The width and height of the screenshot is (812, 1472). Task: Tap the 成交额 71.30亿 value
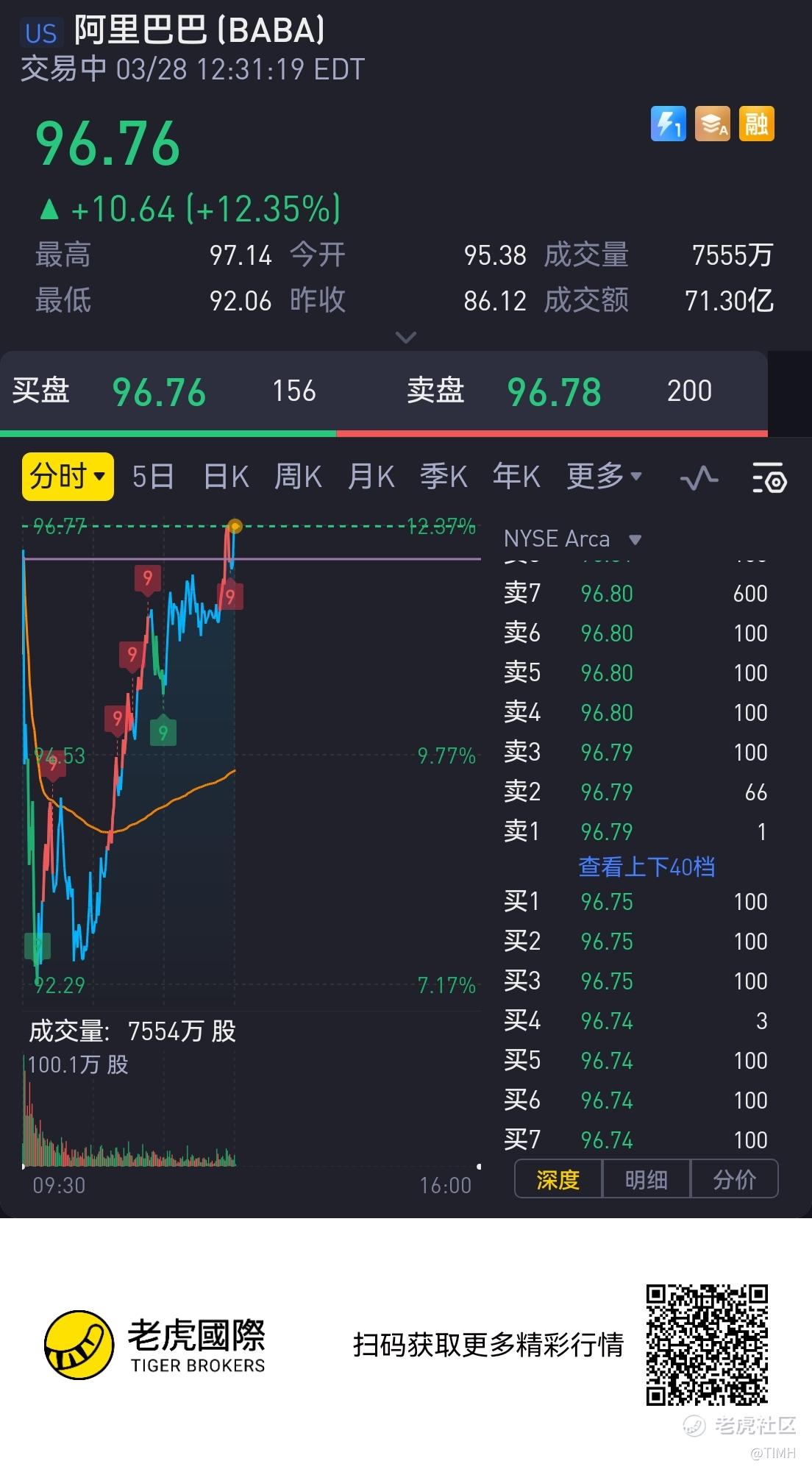[x=729, y=300]
